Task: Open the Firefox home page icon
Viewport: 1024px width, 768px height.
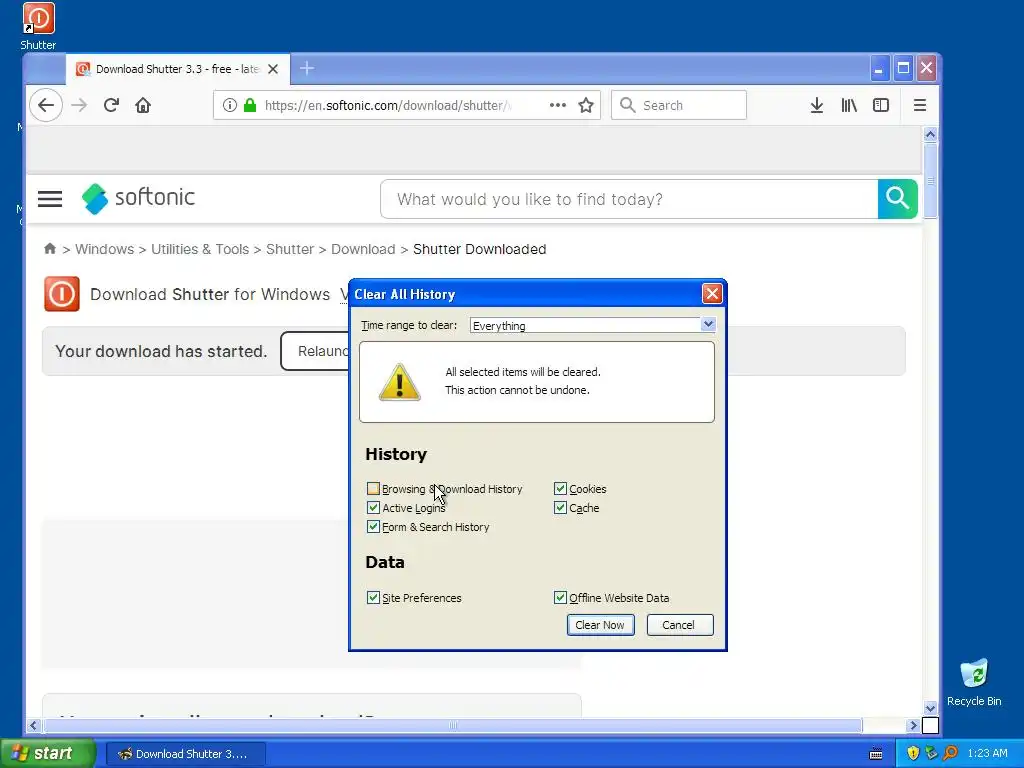Action: pyautogui.click(x=143, y=105)
